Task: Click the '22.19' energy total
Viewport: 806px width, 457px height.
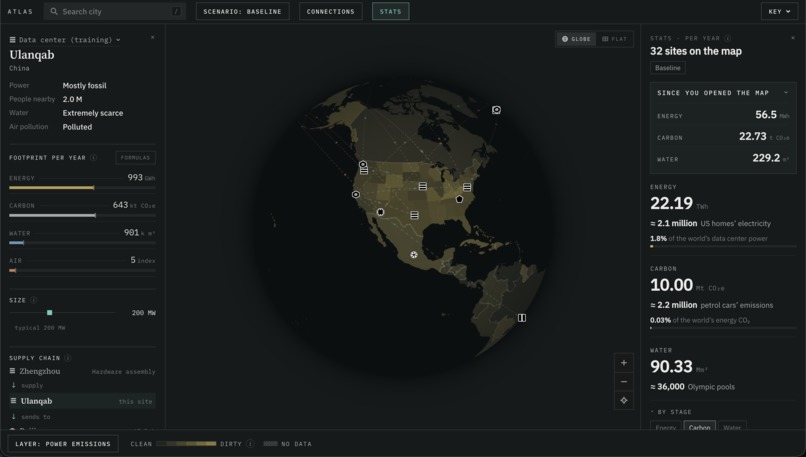Action: [x=671, y=203]
